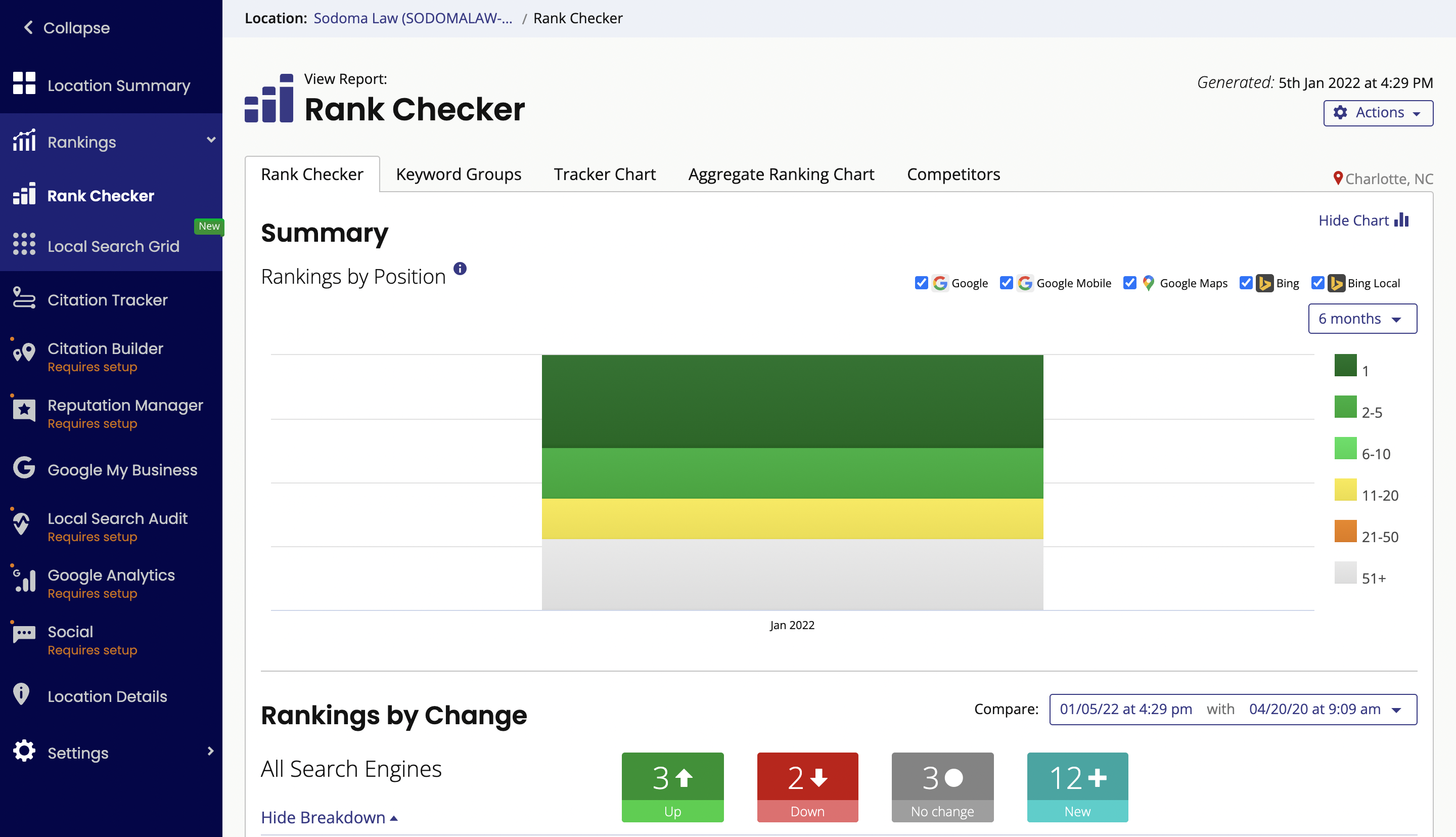Viewport: 1456px width, 837px height.
Task: Click the info icon beside Rankings by Position
Action: click(460, 269)
